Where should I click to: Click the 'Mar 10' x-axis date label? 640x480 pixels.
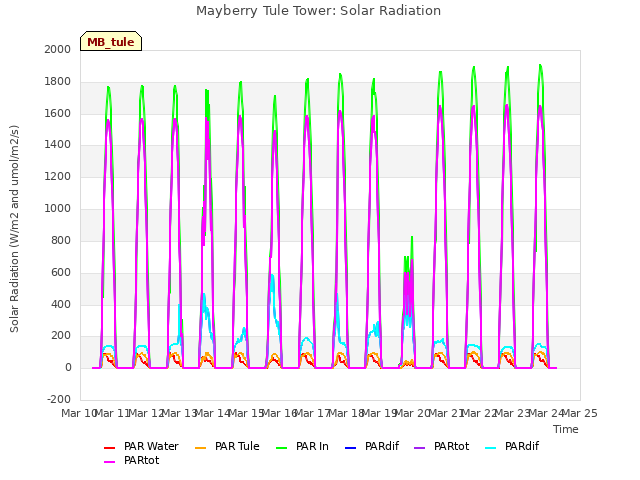78,413
